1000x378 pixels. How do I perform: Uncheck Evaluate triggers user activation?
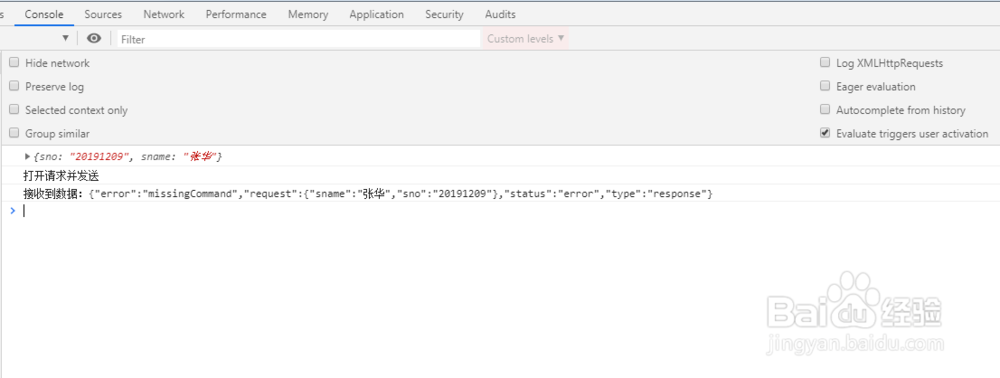click(x=825, y=133)
